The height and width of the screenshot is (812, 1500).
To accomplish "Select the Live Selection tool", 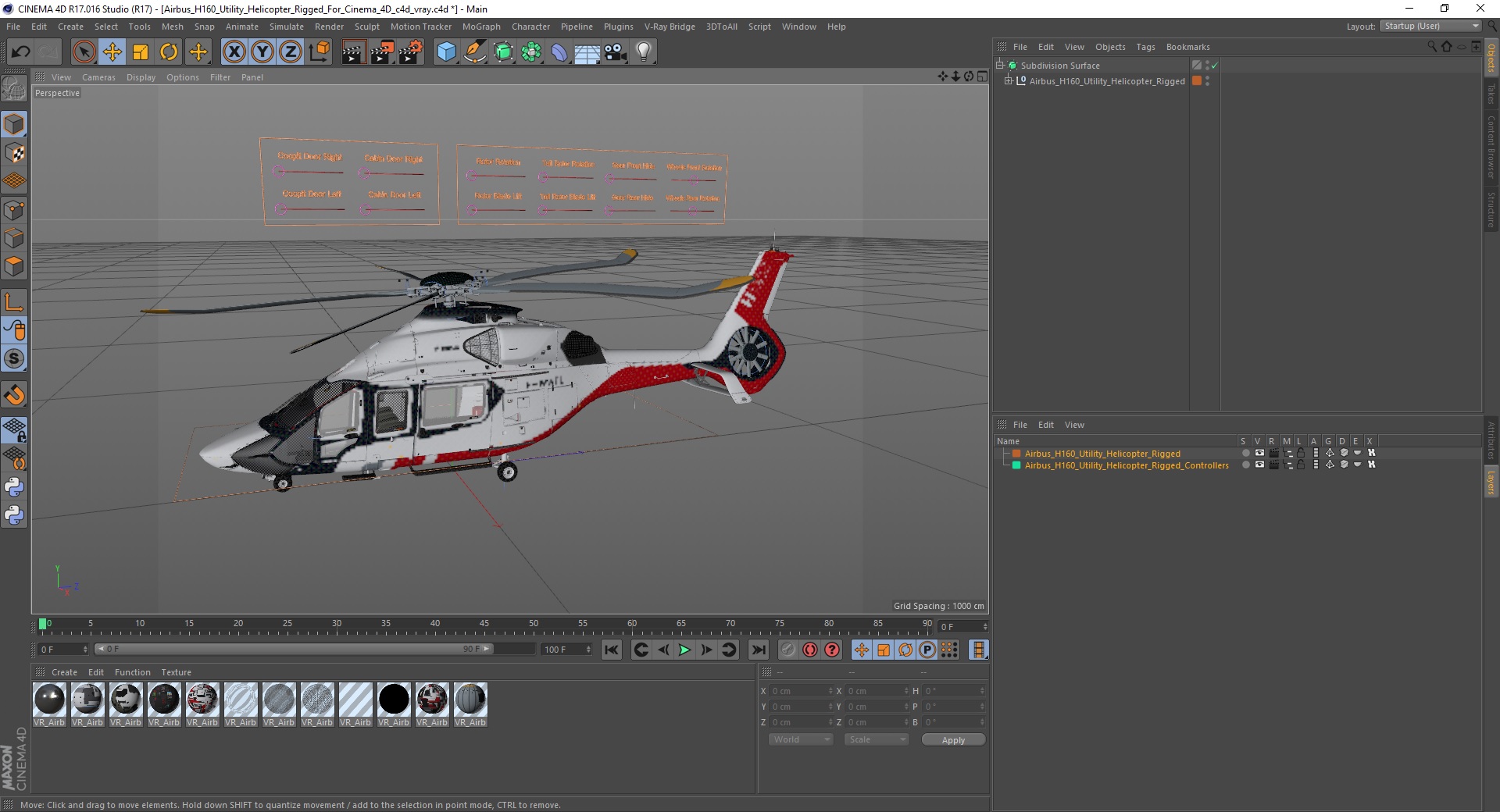I will click(84, 52).
